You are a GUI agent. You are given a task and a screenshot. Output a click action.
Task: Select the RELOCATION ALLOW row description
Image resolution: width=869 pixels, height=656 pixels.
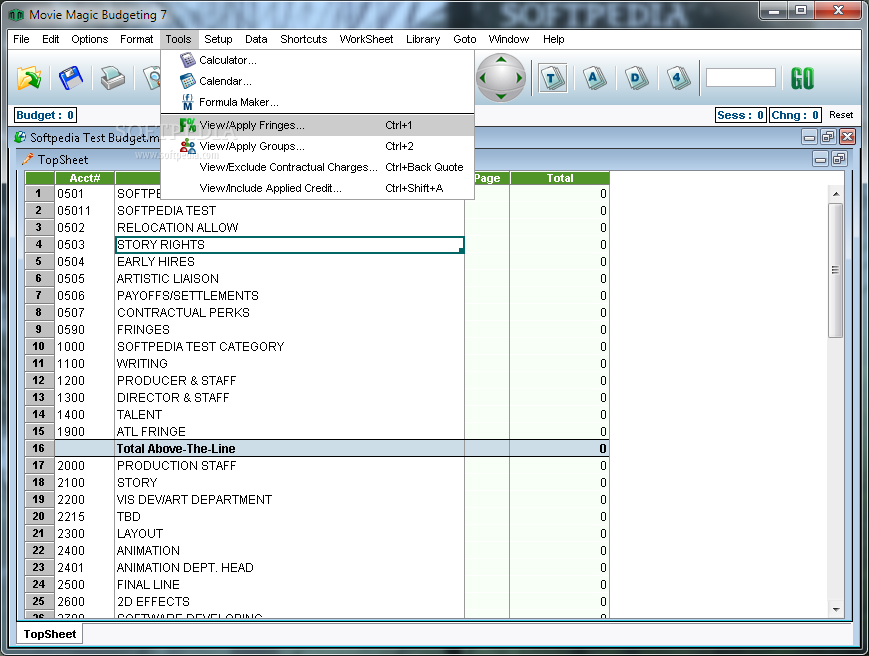pos(289,228)
